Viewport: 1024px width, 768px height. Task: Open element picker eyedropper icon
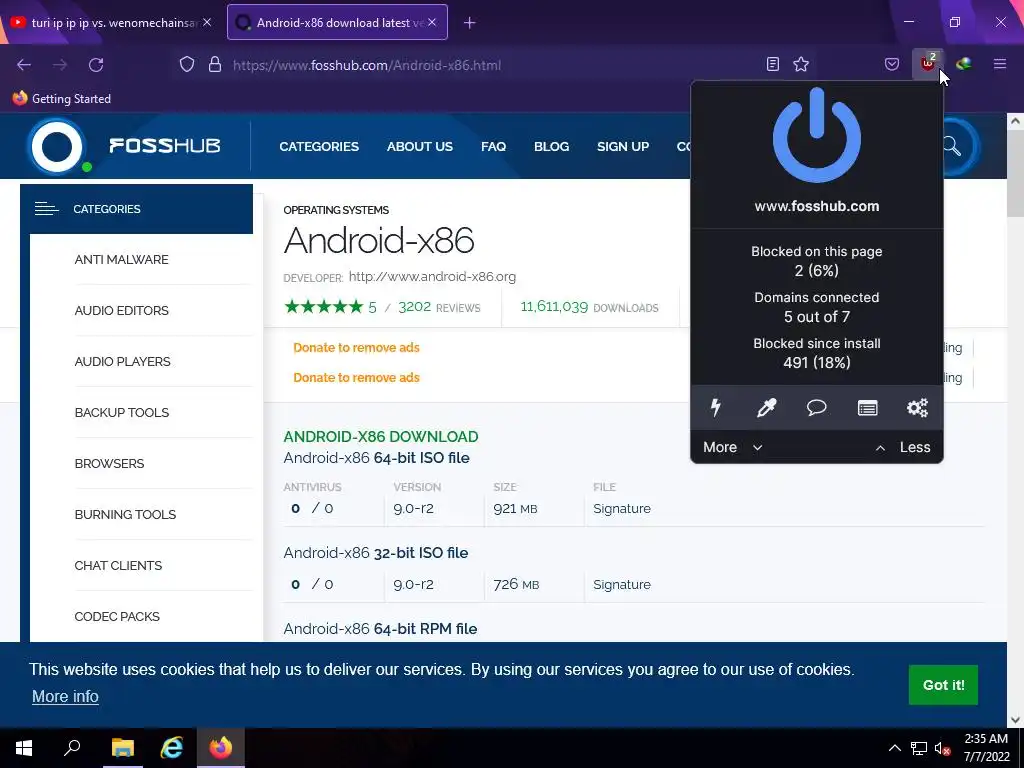click(x=766, y=408)
